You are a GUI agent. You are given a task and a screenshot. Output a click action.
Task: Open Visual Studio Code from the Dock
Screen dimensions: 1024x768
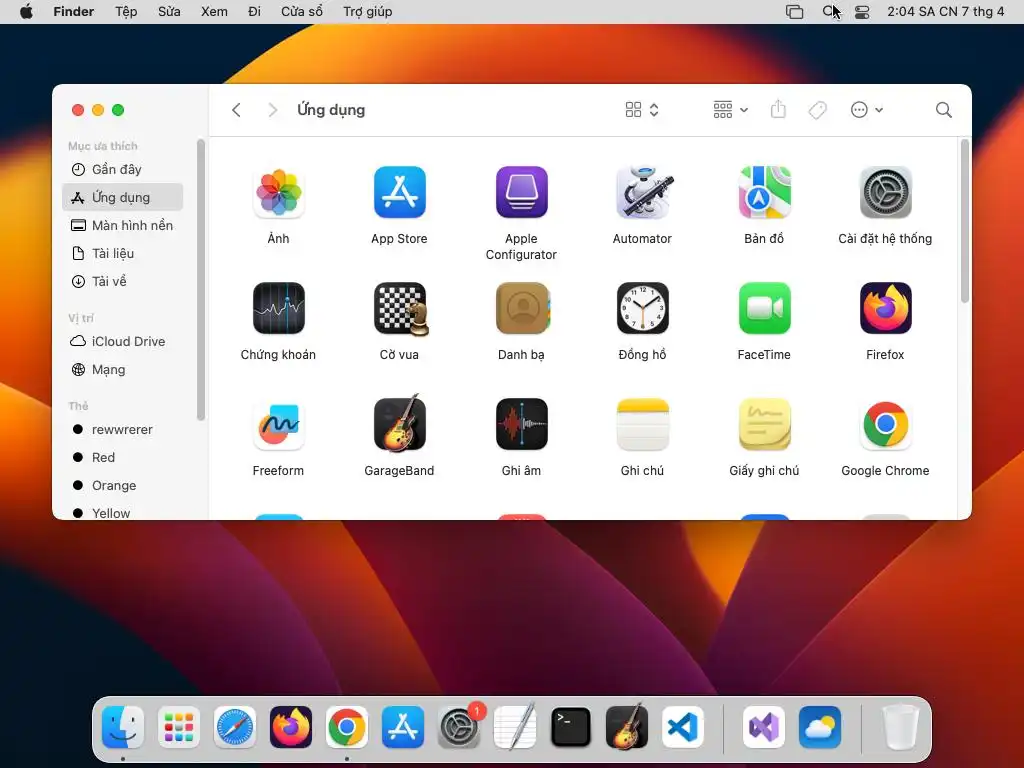[682, 727]
